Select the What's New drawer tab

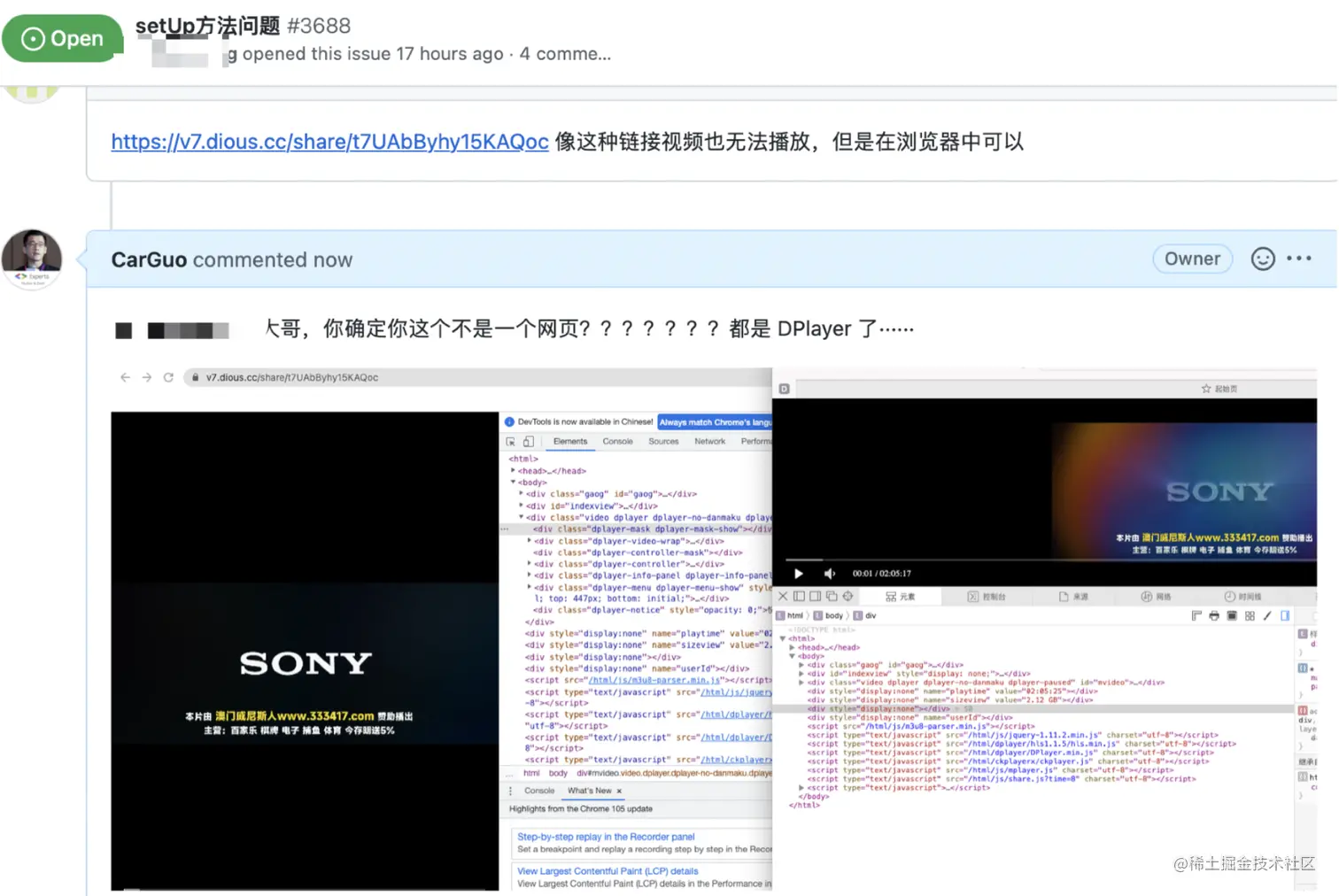click(x=589, y=791)
